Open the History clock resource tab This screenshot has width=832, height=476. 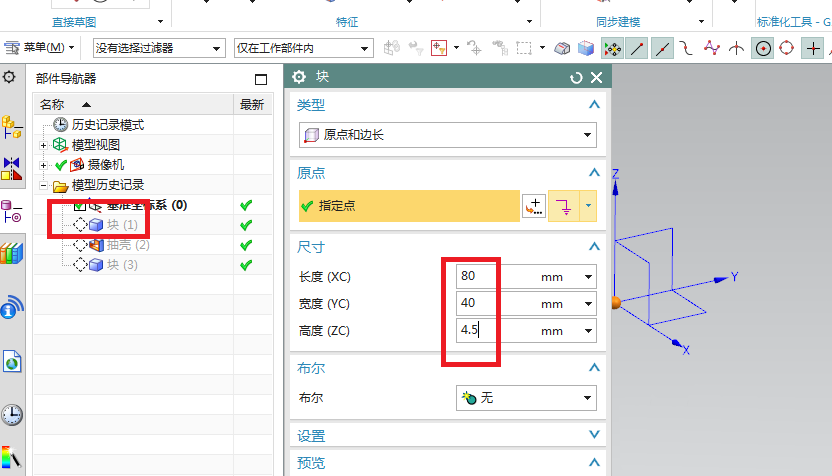(x=12, y=415)
